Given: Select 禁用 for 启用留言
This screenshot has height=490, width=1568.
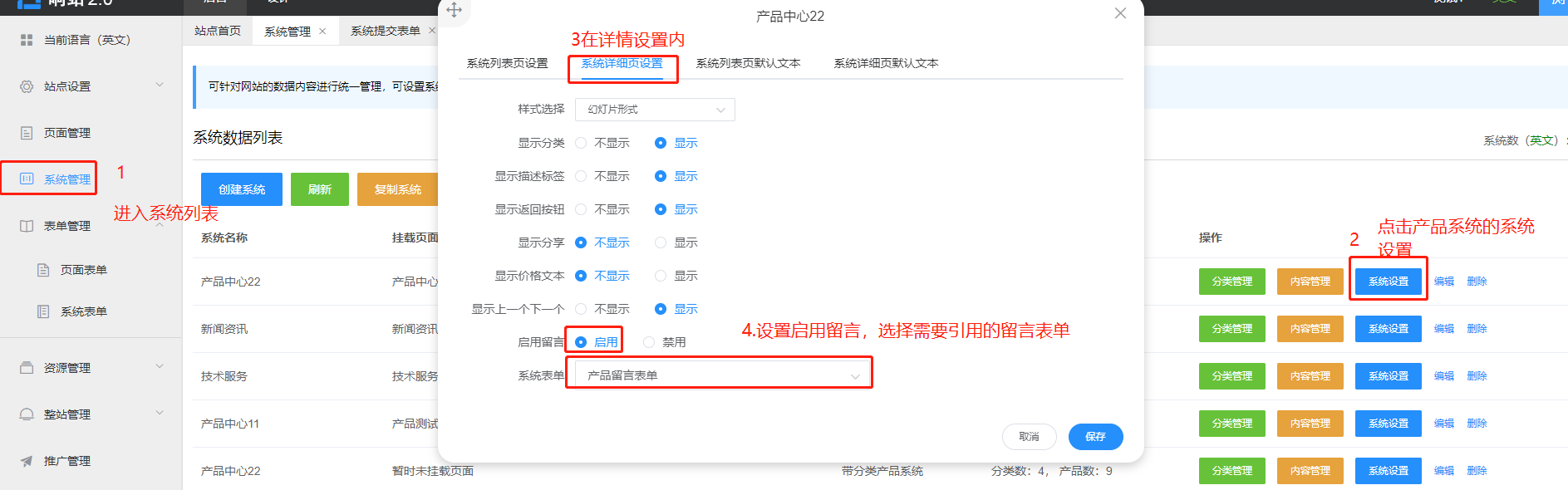Looking at the screenshot, I should [649, 342].
